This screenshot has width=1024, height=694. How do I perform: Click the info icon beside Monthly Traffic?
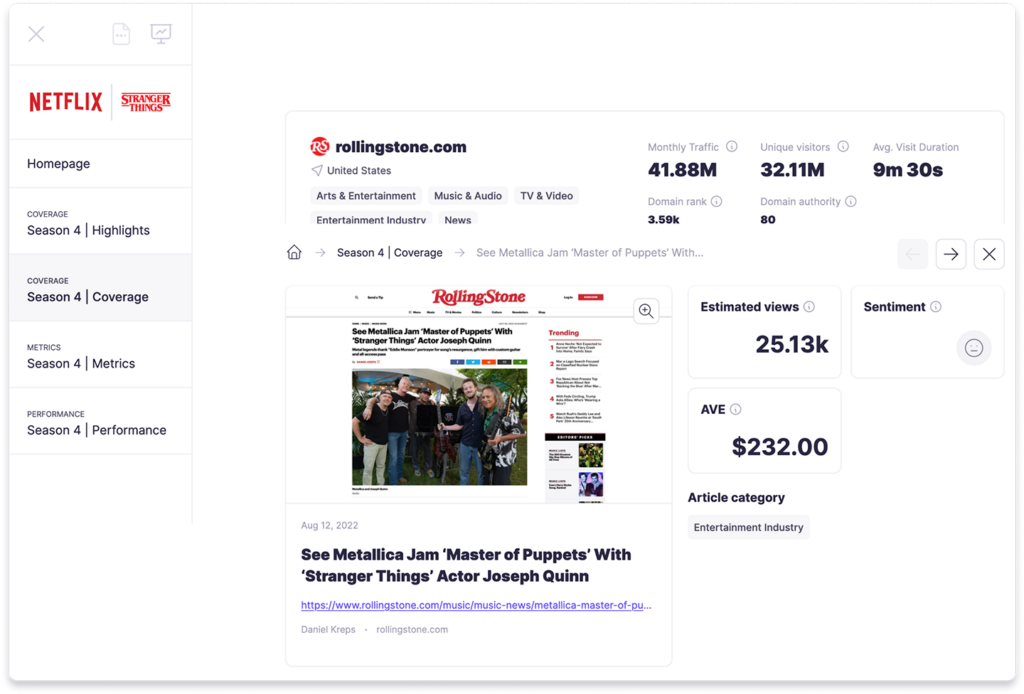point(732,147)
